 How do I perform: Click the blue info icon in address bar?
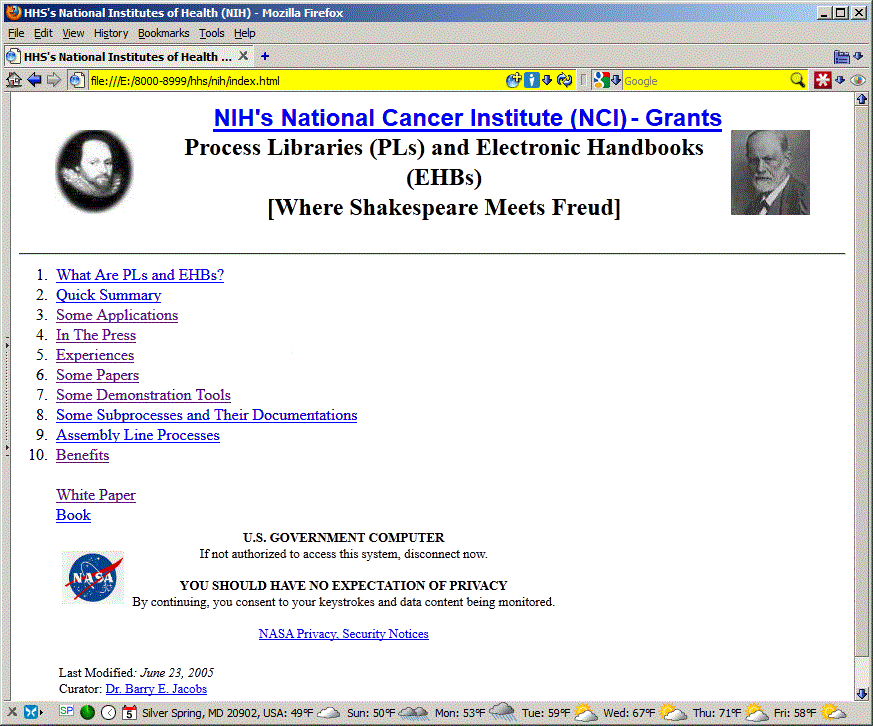coord(532,80)
